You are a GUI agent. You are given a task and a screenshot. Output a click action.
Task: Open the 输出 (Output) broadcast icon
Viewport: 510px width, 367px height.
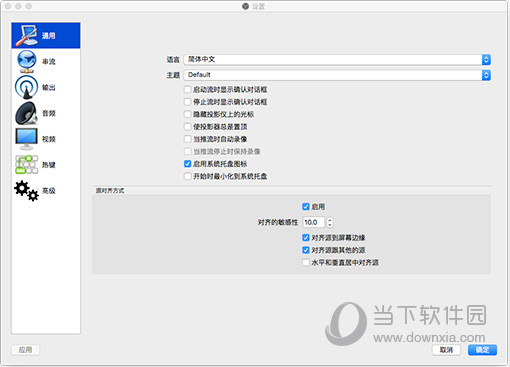[26, 87]
